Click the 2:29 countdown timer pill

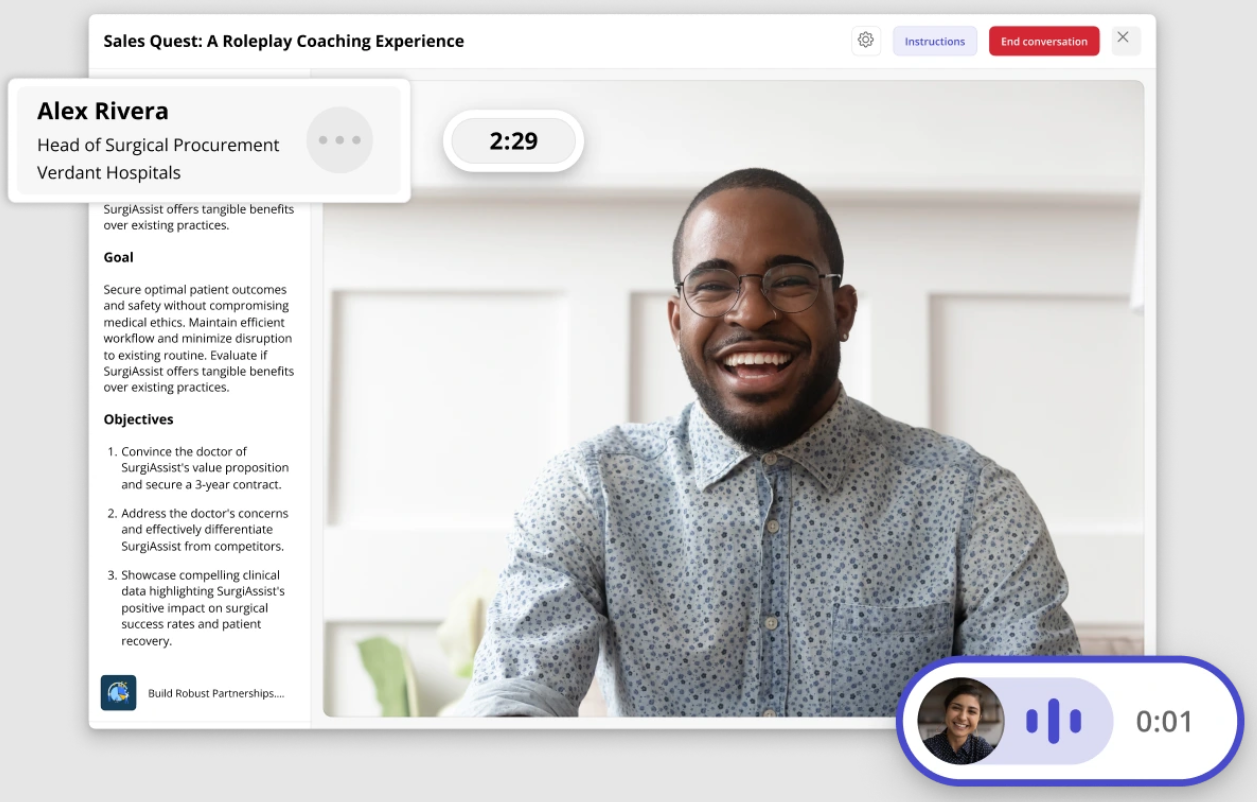coord(514,141)
